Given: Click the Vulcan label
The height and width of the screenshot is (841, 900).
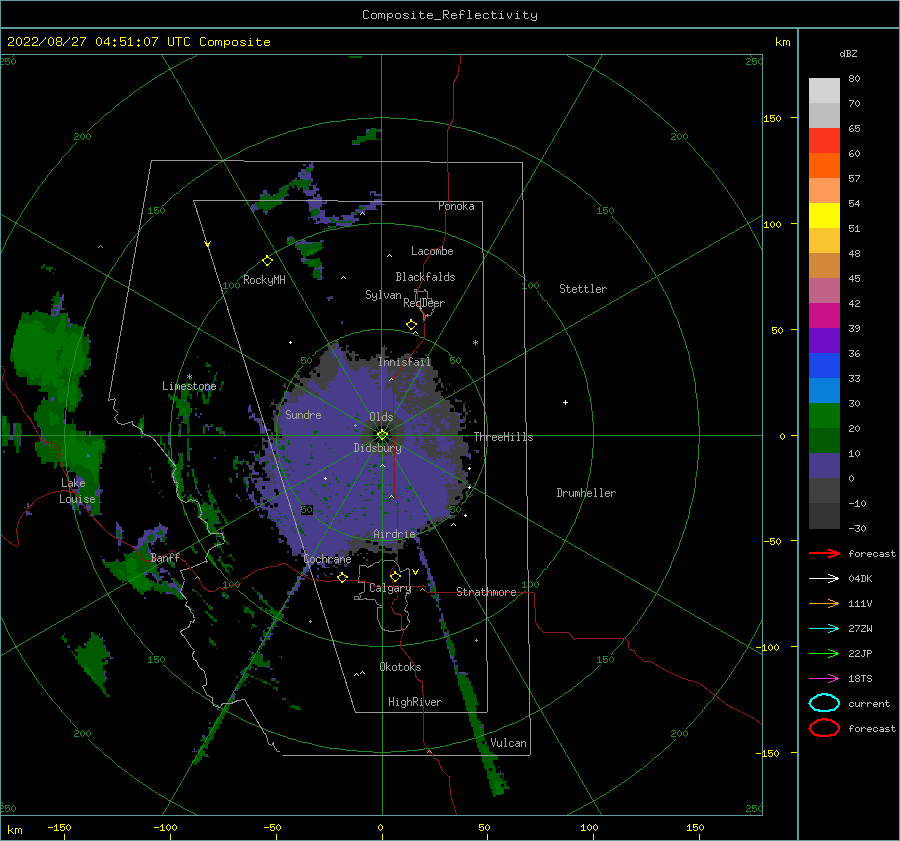Looking at the screenshot, I should pyautogui.click(x=509, y=743).
